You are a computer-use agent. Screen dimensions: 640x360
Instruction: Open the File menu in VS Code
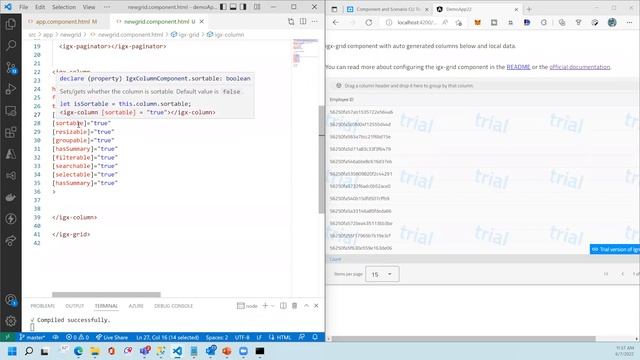[24, 7]
